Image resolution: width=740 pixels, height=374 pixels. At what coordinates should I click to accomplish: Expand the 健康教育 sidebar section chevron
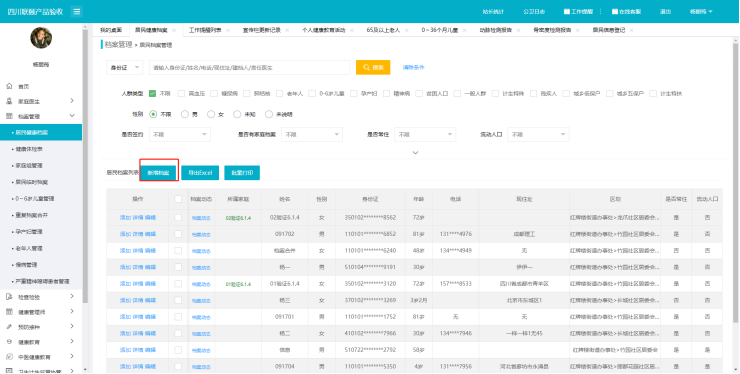72,341
